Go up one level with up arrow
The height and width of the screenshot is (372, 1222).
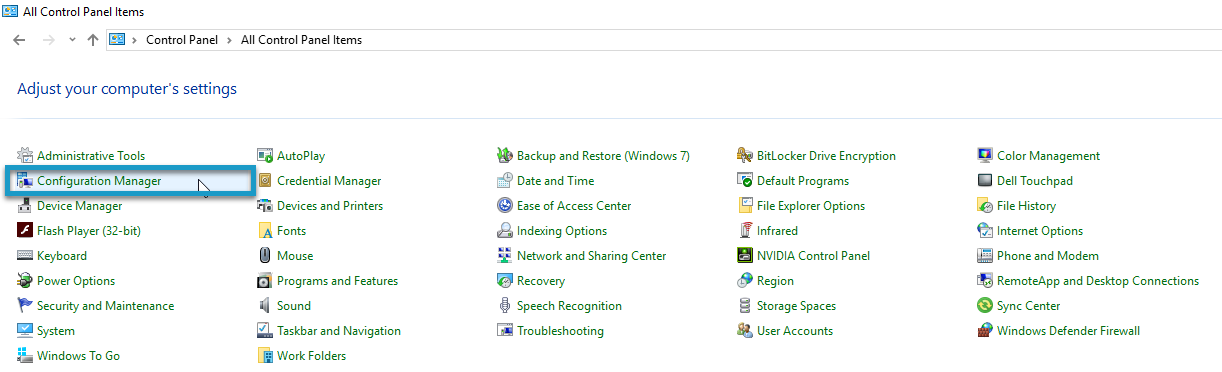[x=93, y=40]
